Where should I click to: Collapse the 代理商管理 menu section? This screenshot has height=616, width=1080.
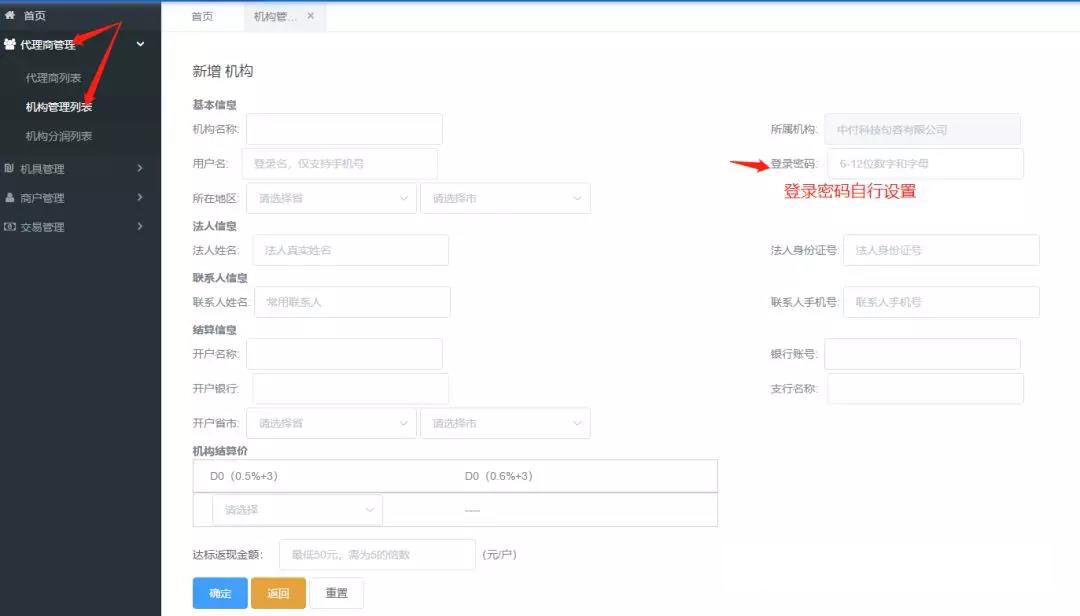tap(140, 44)
